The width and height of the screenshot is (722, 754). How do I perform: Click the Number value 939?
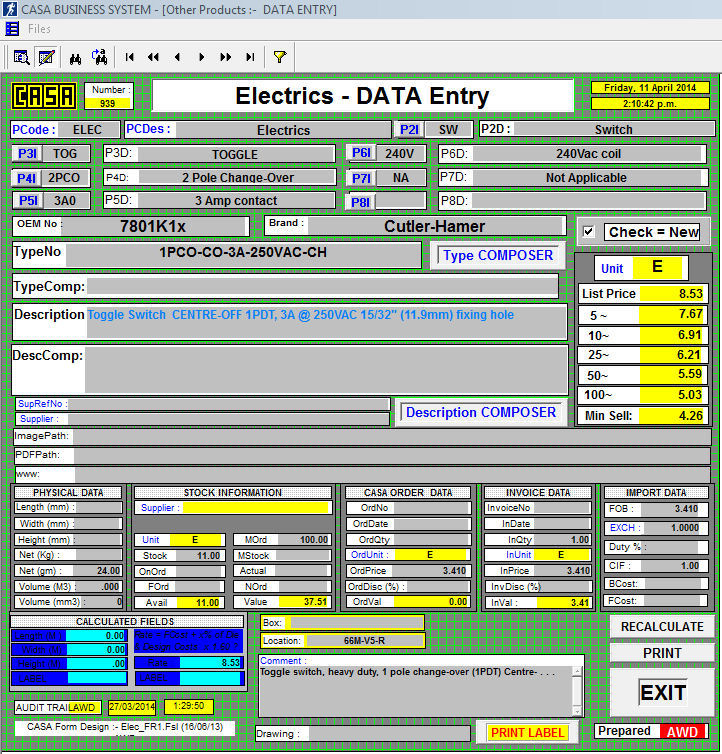pyautogui.click(x=108, y=103)
